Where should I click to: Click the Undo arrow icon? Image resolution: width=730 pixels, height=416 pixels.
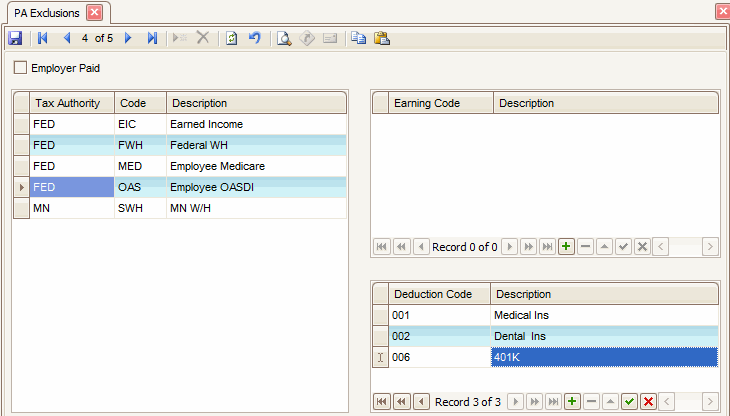pos(254,38)
